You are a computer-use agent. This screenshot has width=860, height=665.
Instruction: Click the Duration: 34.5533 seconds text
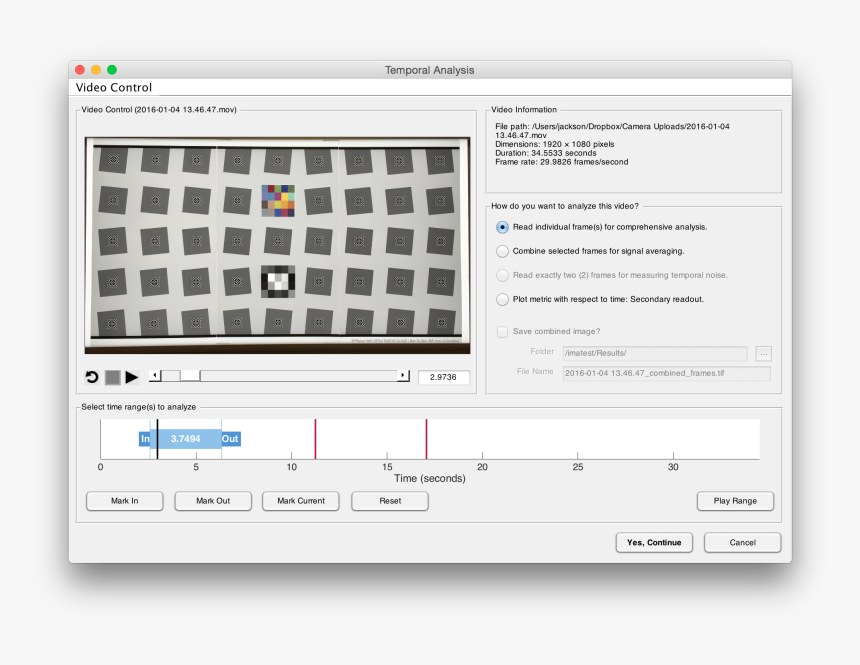tap(546, 153)
